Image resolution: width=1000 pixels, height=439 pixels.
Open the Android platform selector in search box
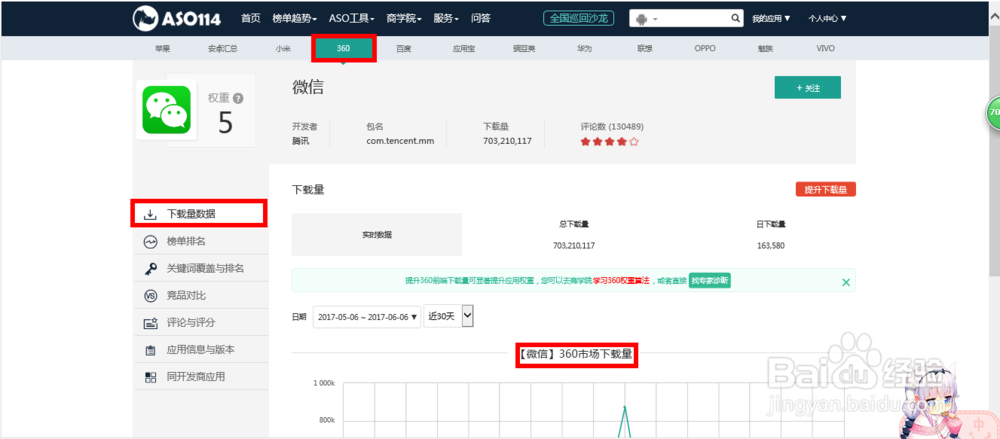click(x=647, y=19)
